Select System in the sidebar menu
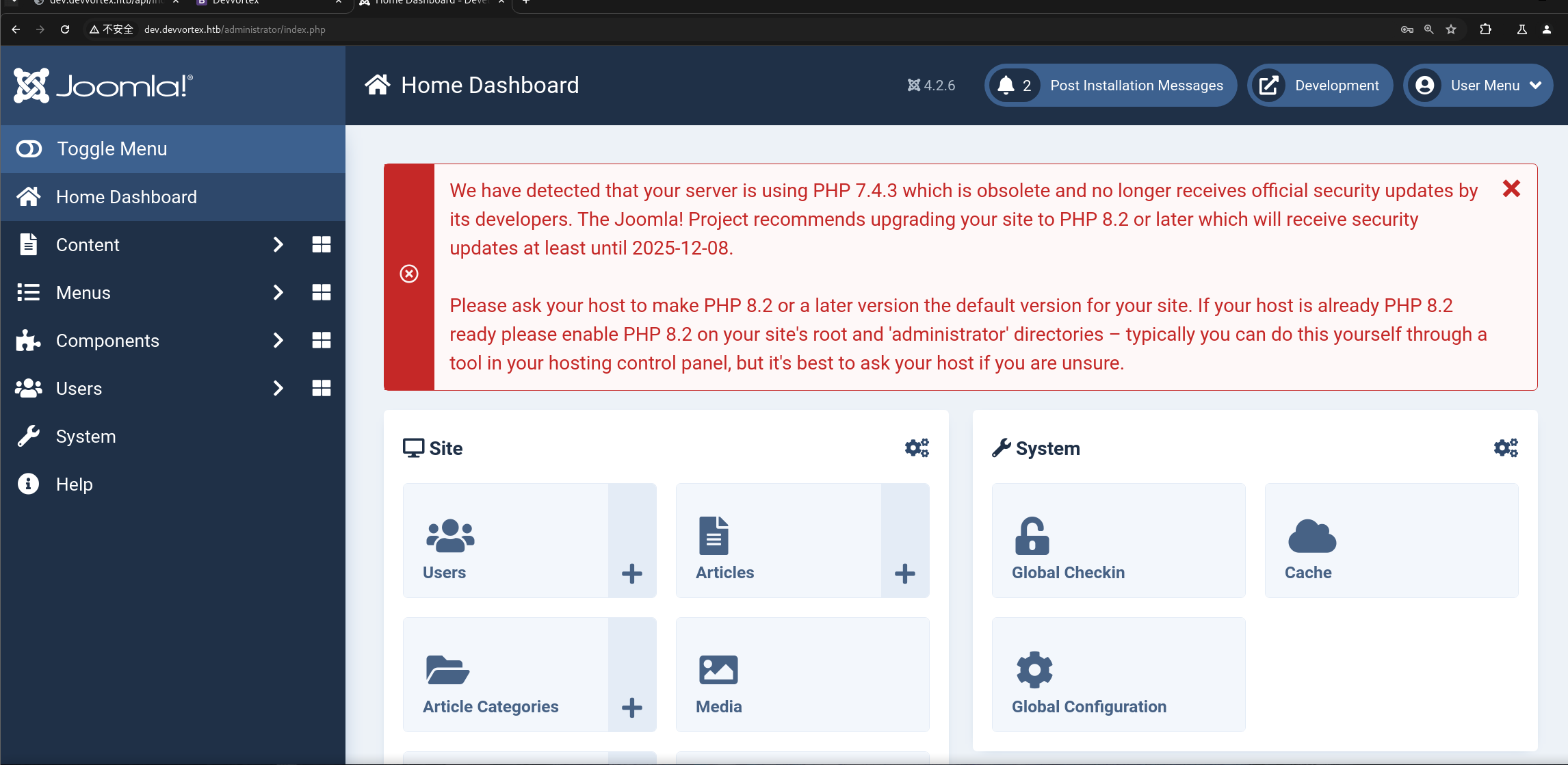 86,437
